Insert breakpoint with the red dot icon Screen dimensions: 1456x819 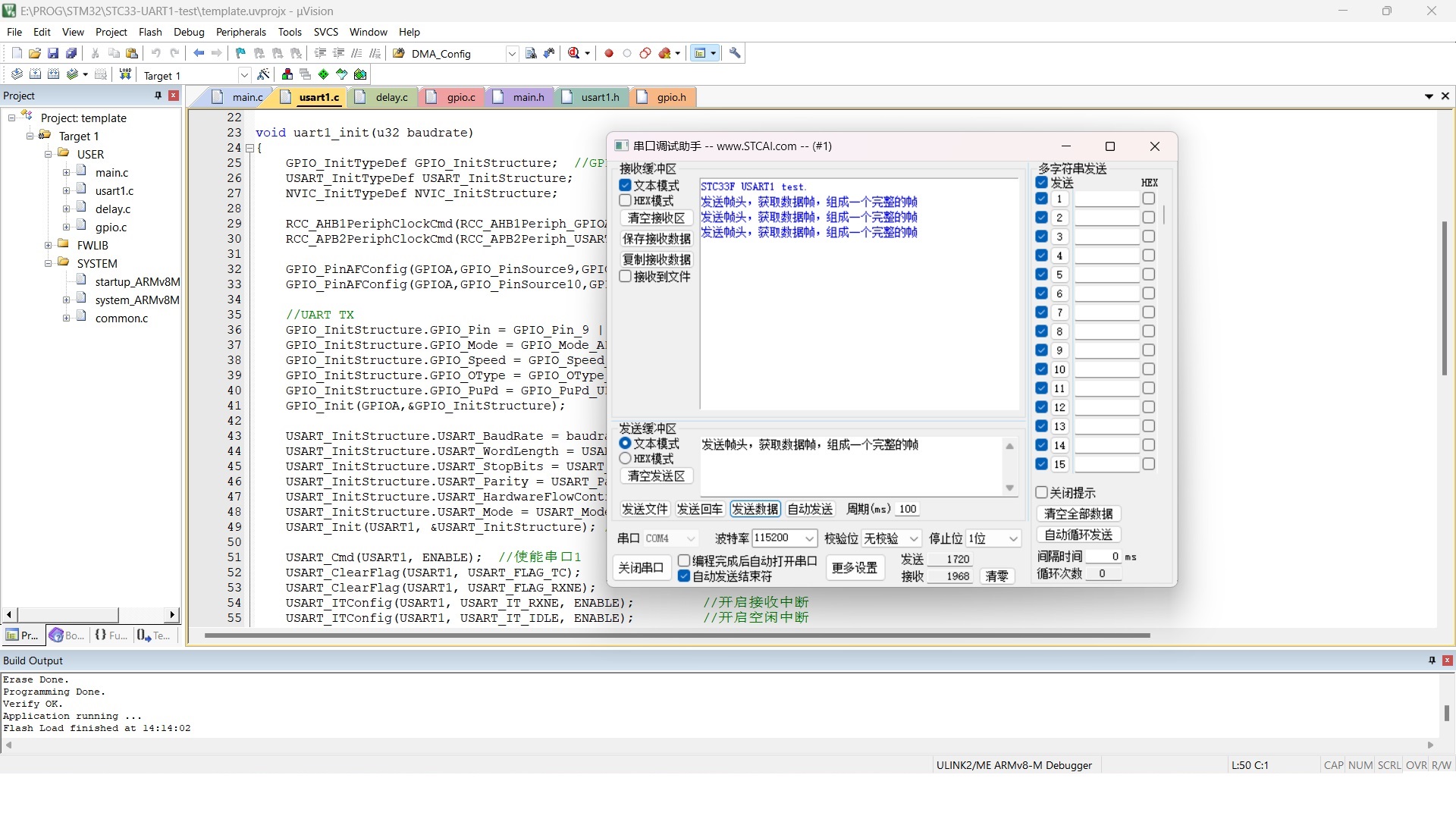tap(608, 53)
